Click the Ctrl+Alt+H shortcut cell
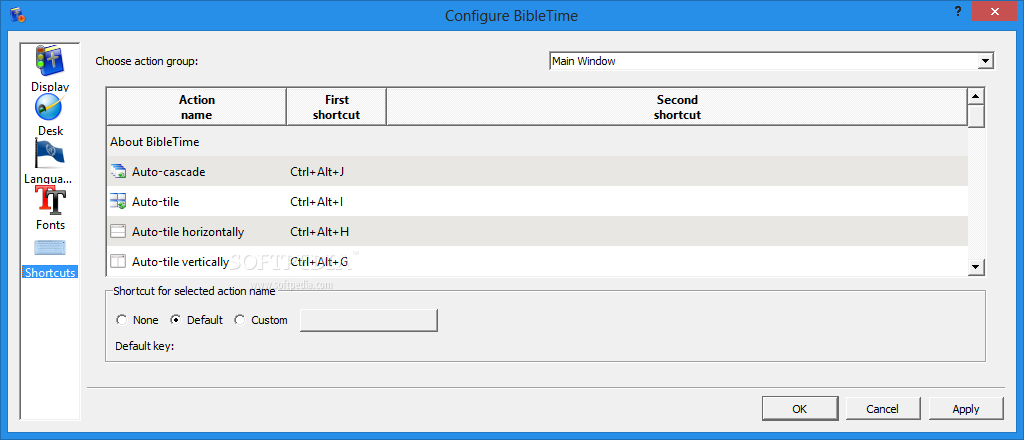Image resolution: width=1024 pixels, height=440 pixels. coord(319,232)
